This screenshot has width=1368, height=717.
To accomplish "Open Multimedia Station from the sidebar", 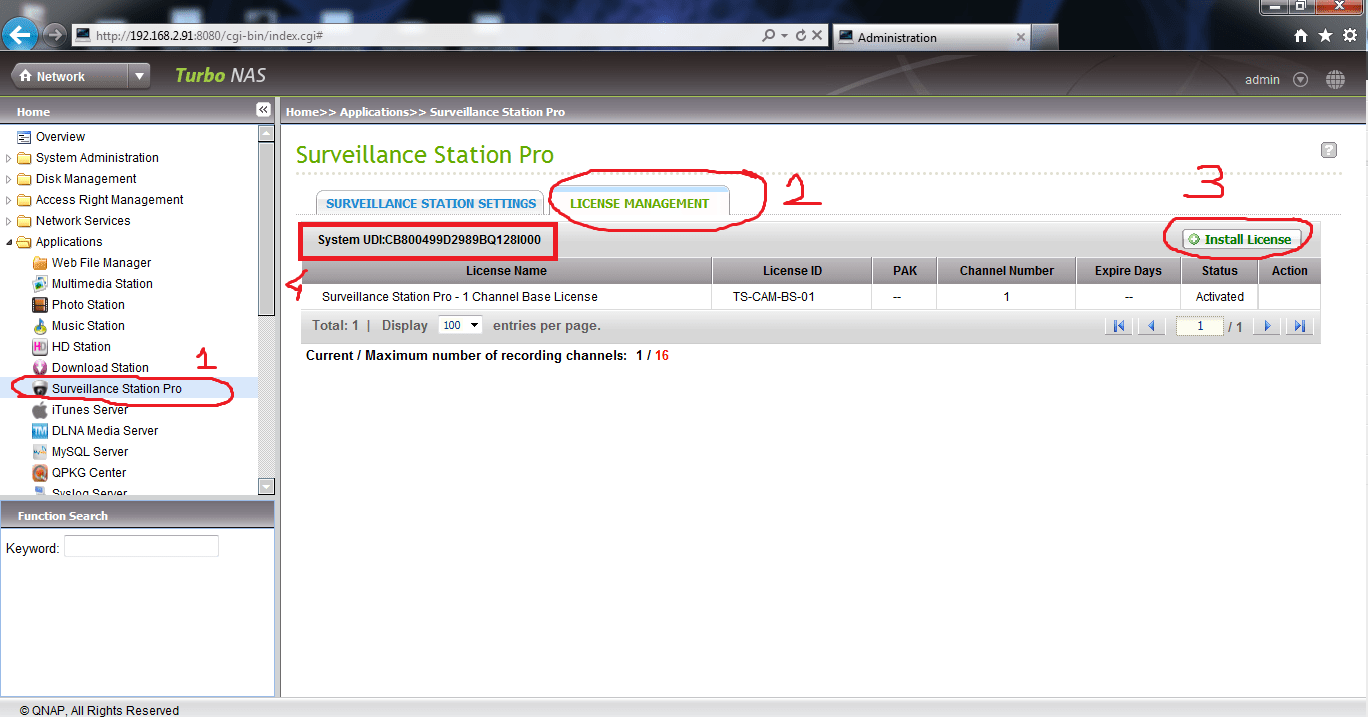I will 101,283.
